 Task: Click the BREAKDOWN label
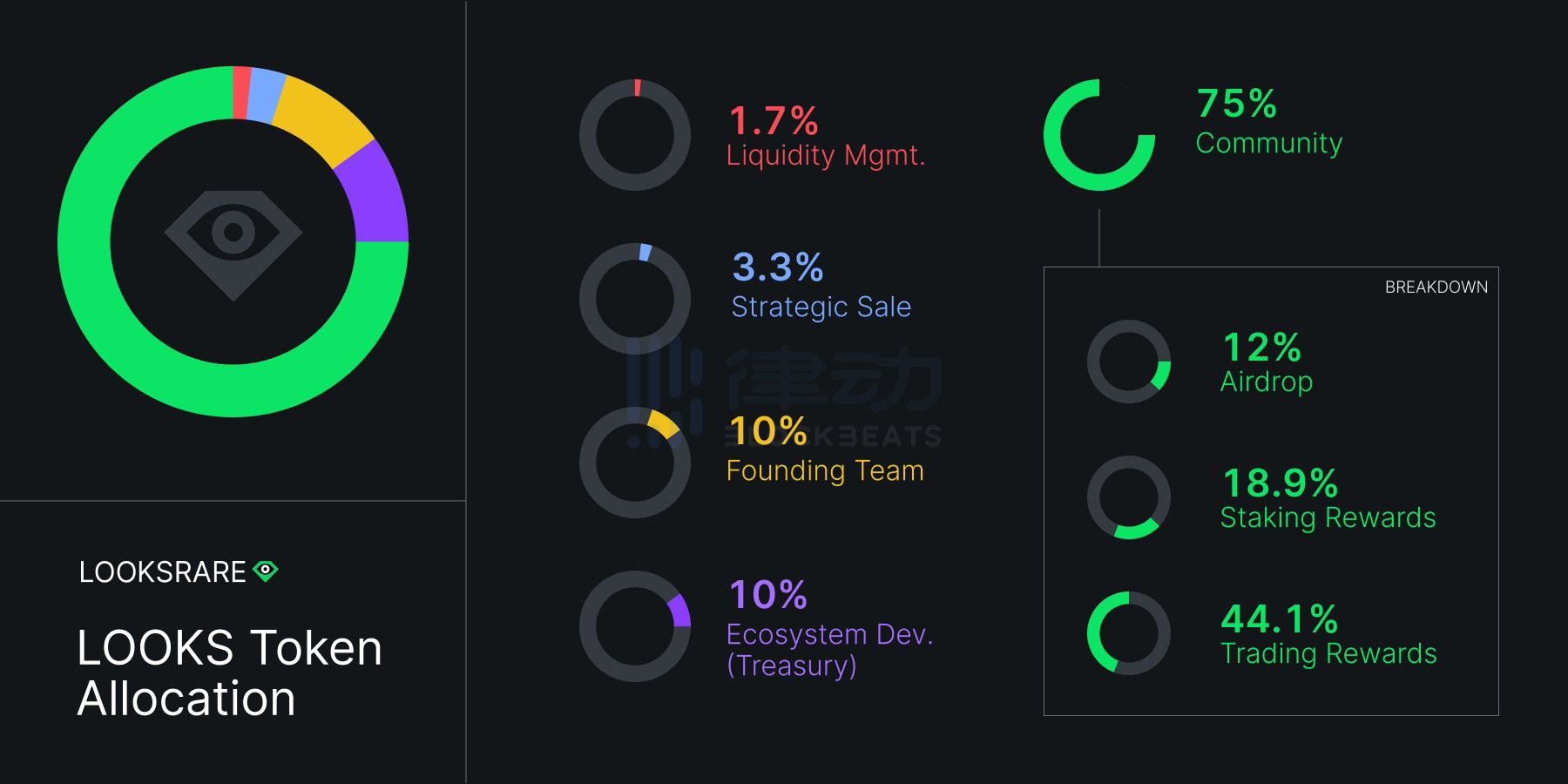1436,287
